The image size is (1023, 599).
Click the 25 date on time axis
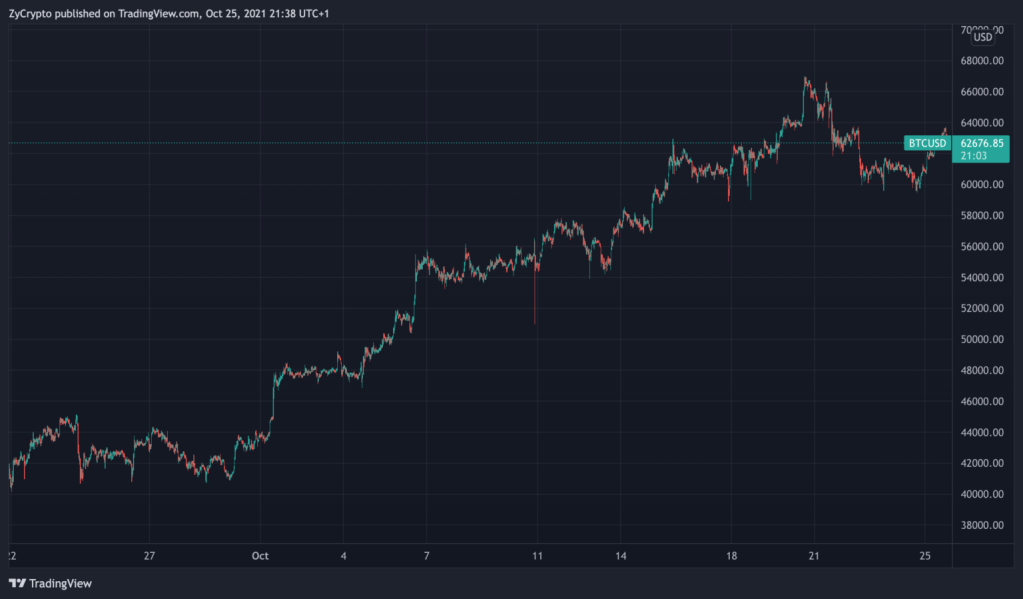pos(925,555)
